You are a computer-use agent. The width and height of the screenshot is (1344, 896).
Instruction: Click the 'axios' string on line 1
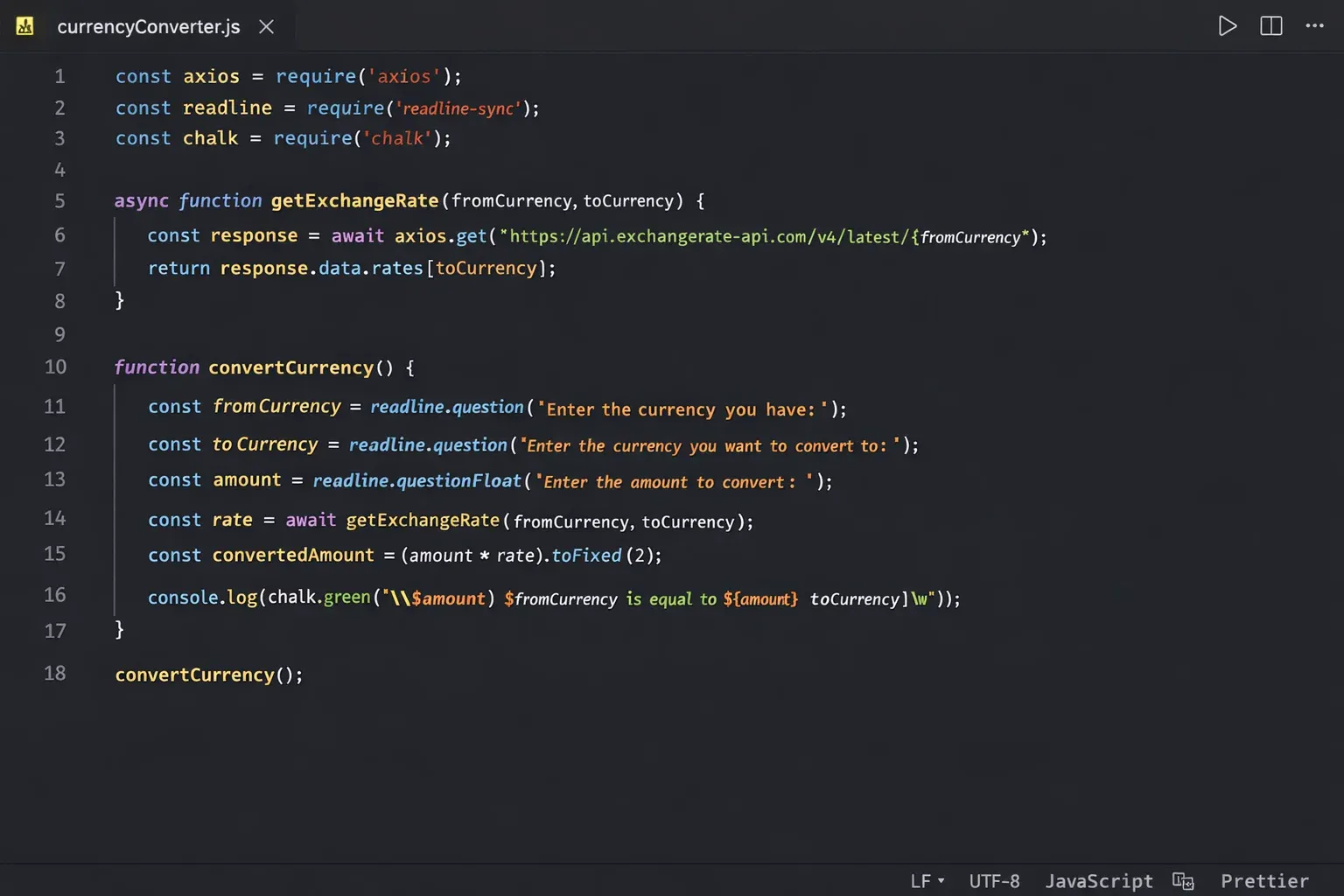(403, 77)
